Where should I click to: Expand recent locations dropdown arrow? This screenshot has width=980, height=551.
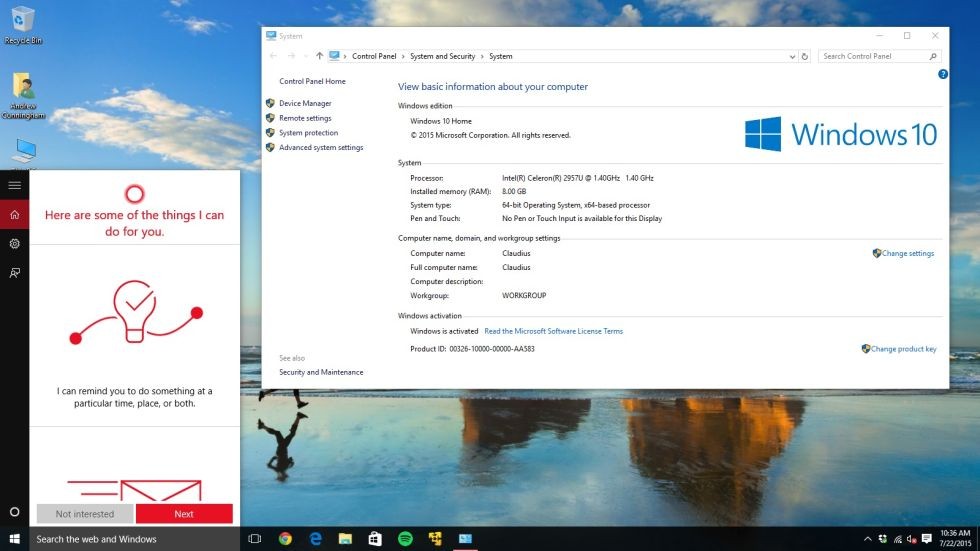tap(306, 56)
